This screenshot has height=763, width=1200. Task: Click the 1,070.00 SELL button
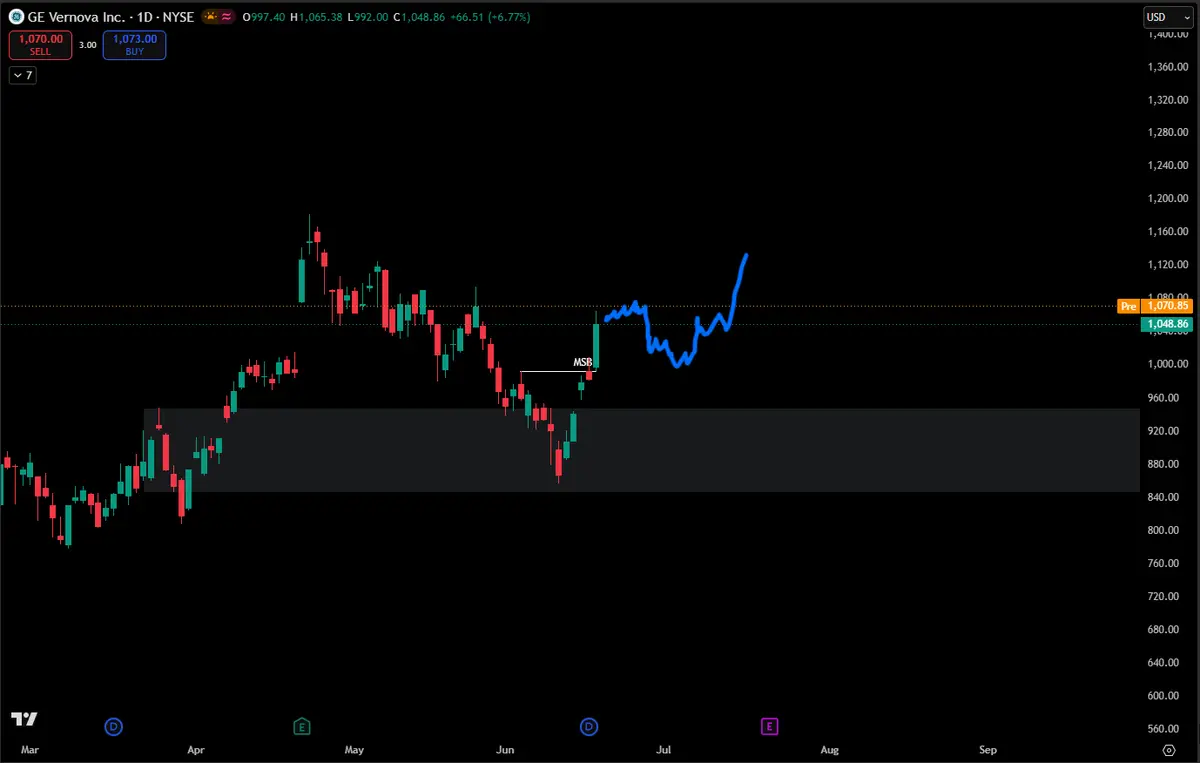(x=40, y=44)
